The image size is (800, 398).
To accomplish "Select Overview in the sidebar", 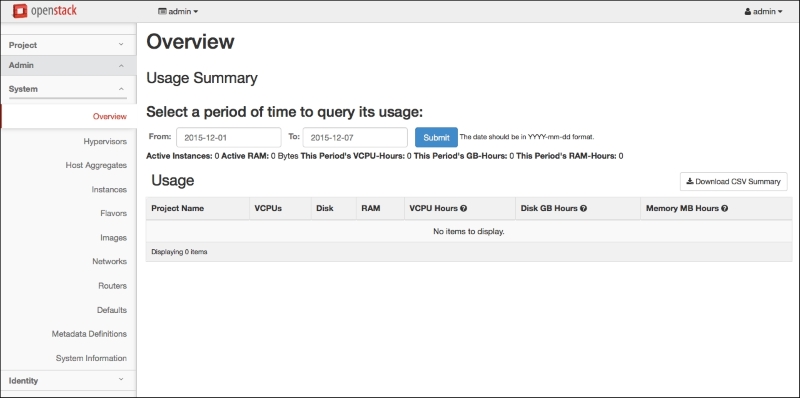I will [109, 116].
